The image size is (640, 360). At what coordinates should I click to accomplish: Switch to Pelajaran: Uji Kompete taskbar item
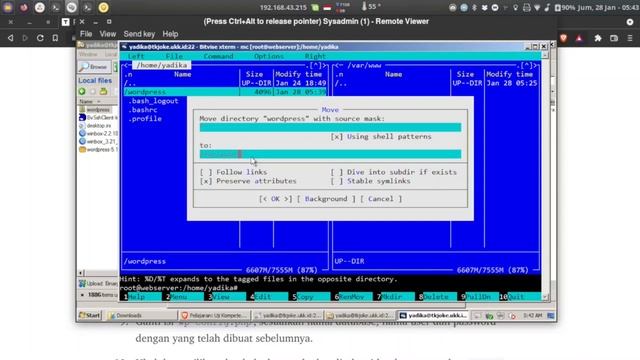pyautogui.click(x=215, y=316)
